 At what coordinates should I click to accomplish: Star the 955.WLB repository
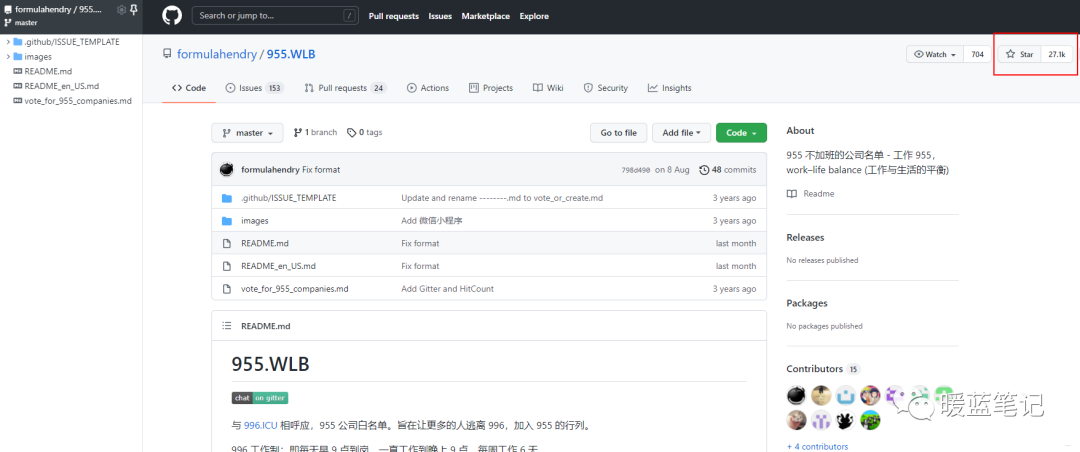tap(1019, 54)
